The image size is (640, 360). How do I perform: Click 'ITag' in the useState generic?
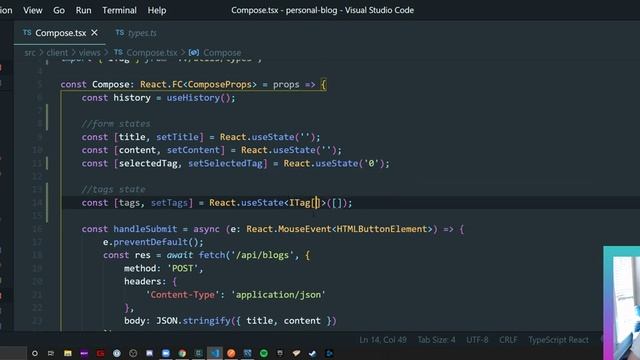click(x=300, y=203)
